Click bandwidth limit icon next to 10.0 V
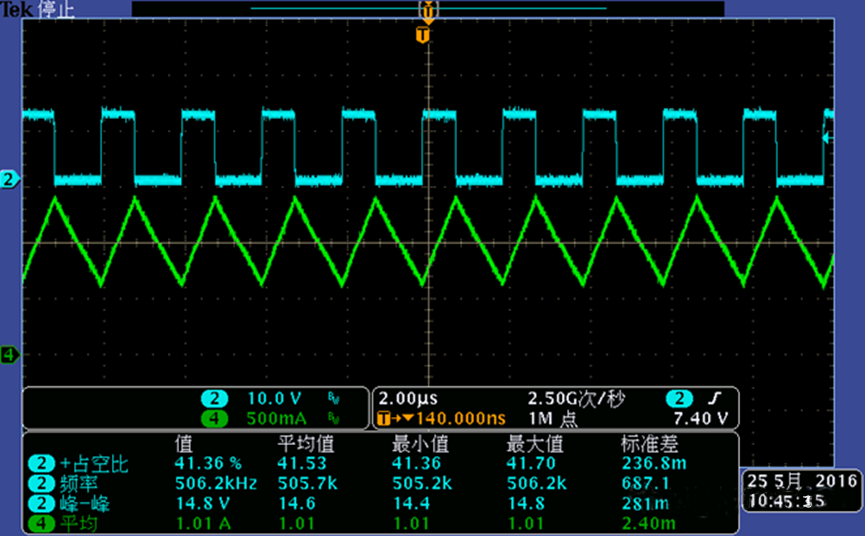The width and height of the screenshot is (865, 536). coord(333,397)
